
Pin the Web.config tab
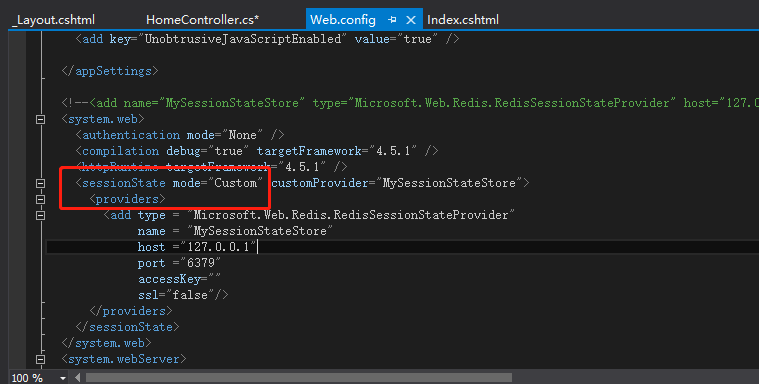tap(393, 20)
